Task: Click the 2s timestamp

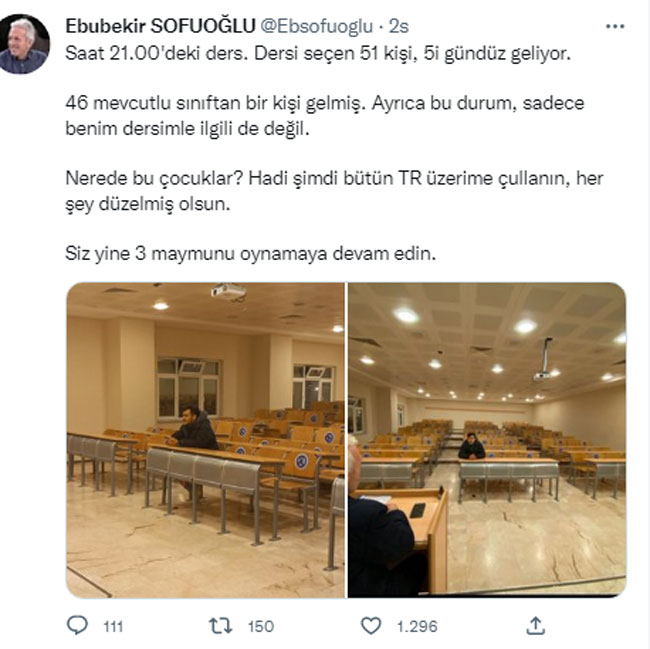Action: [398, 27]
